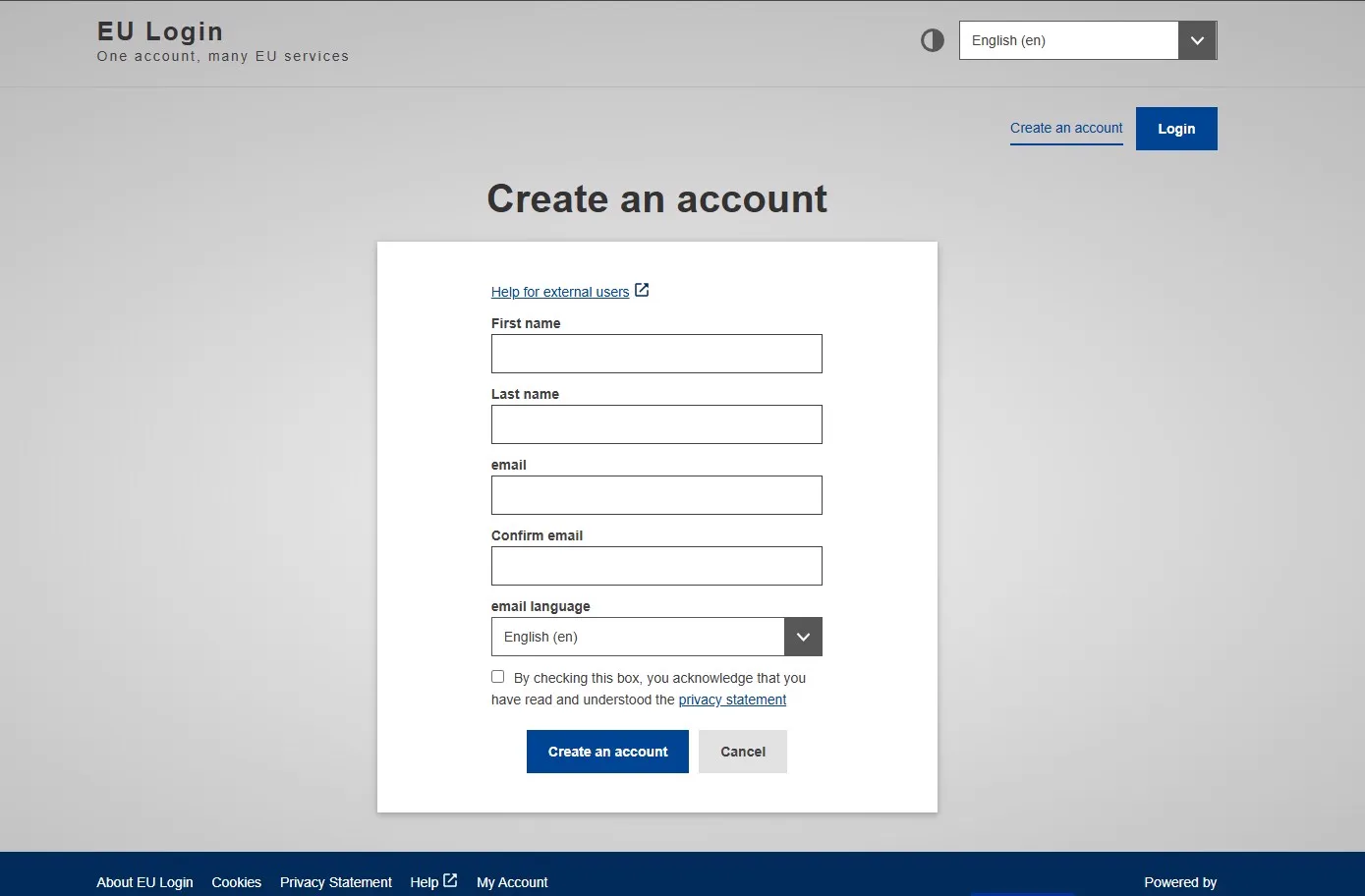Toggle the high contrast mode icon
1365x896 pixels.
pyautogui.click(x=932, y=40)
